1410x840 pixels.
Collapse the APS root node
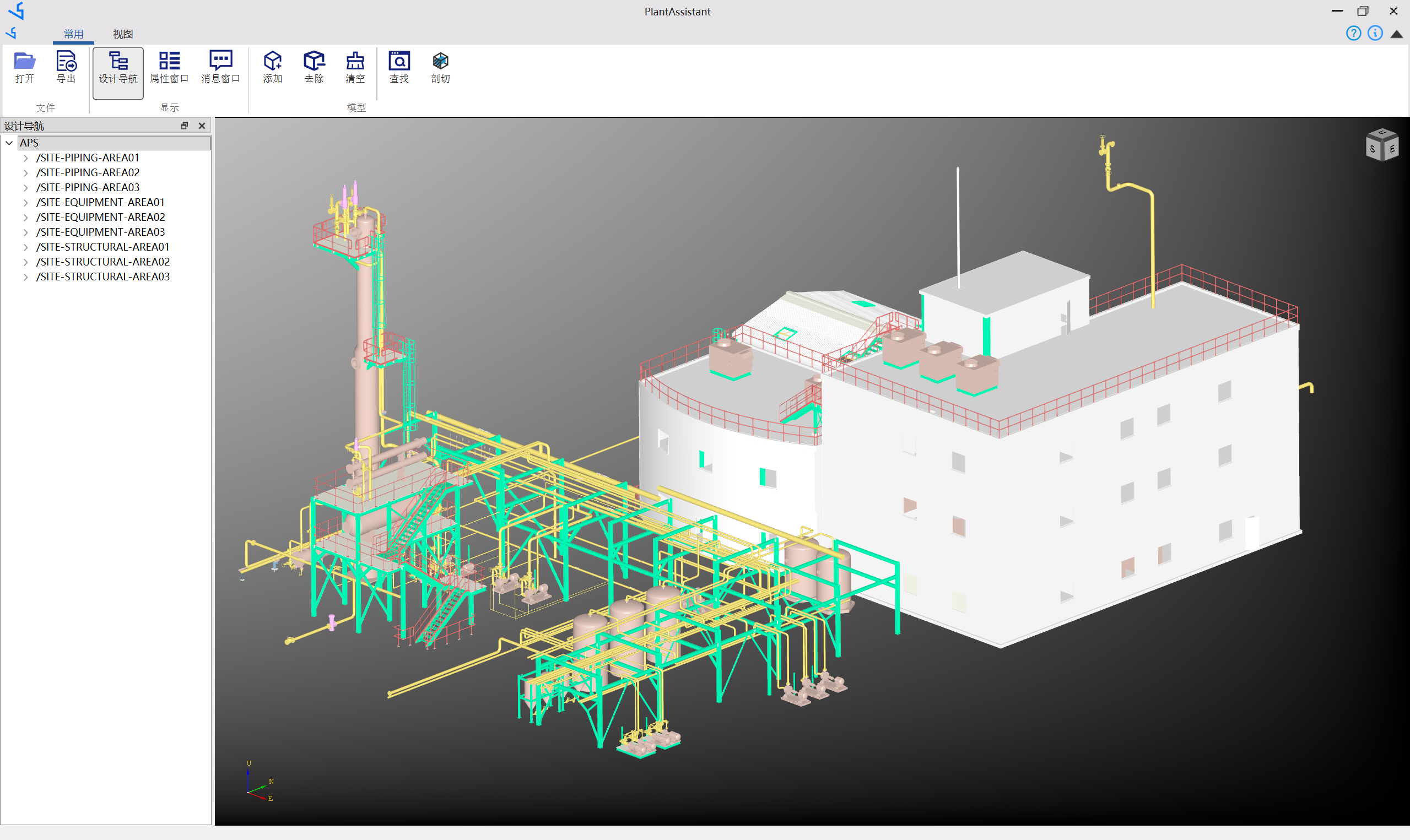pos(9,143)
